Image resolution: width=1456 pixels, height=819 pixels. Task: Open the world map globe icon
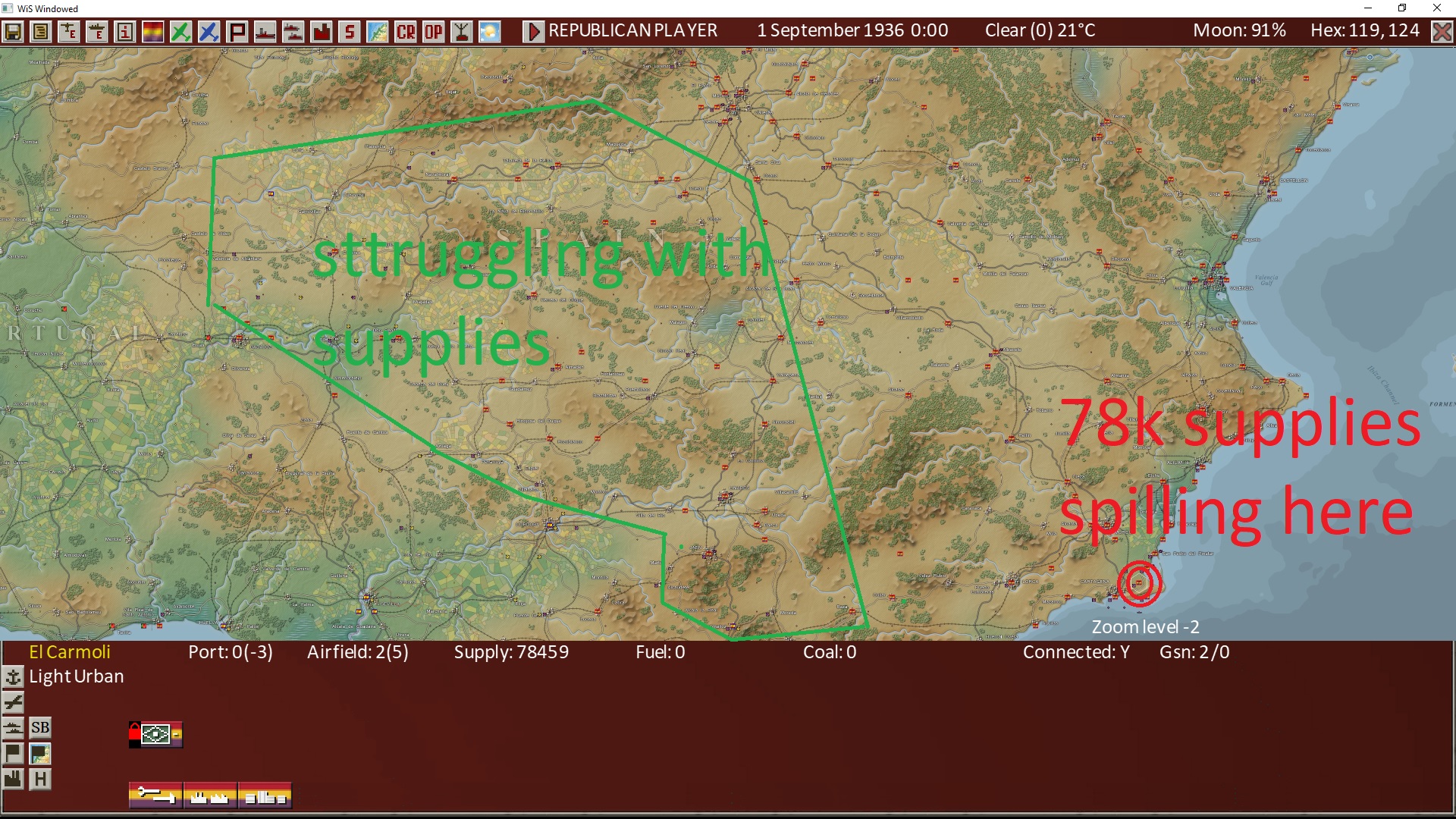pos(377,31)
